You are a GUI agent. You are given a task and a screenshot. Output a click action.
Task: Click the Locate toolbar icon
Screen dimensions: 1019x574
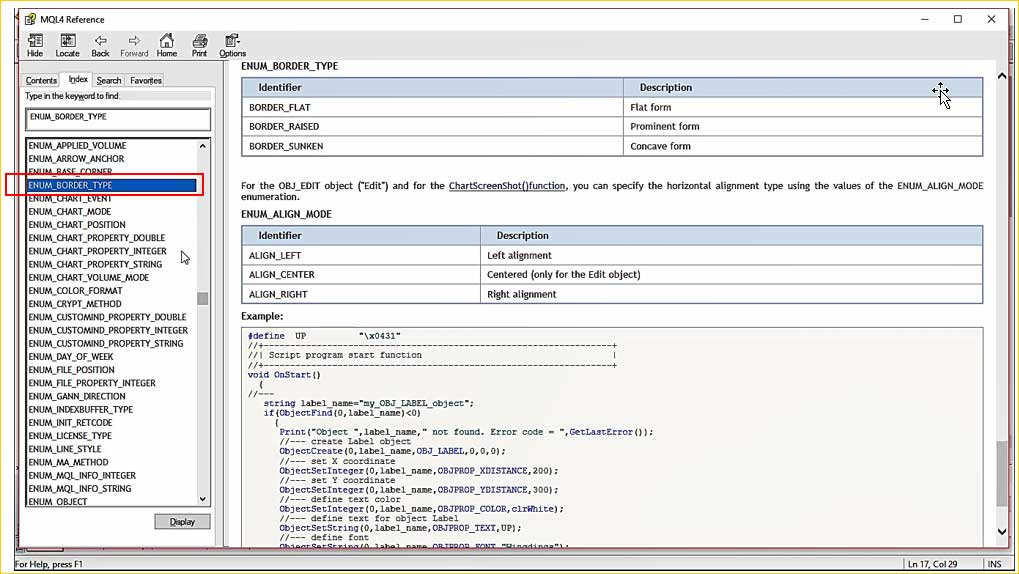68,46
